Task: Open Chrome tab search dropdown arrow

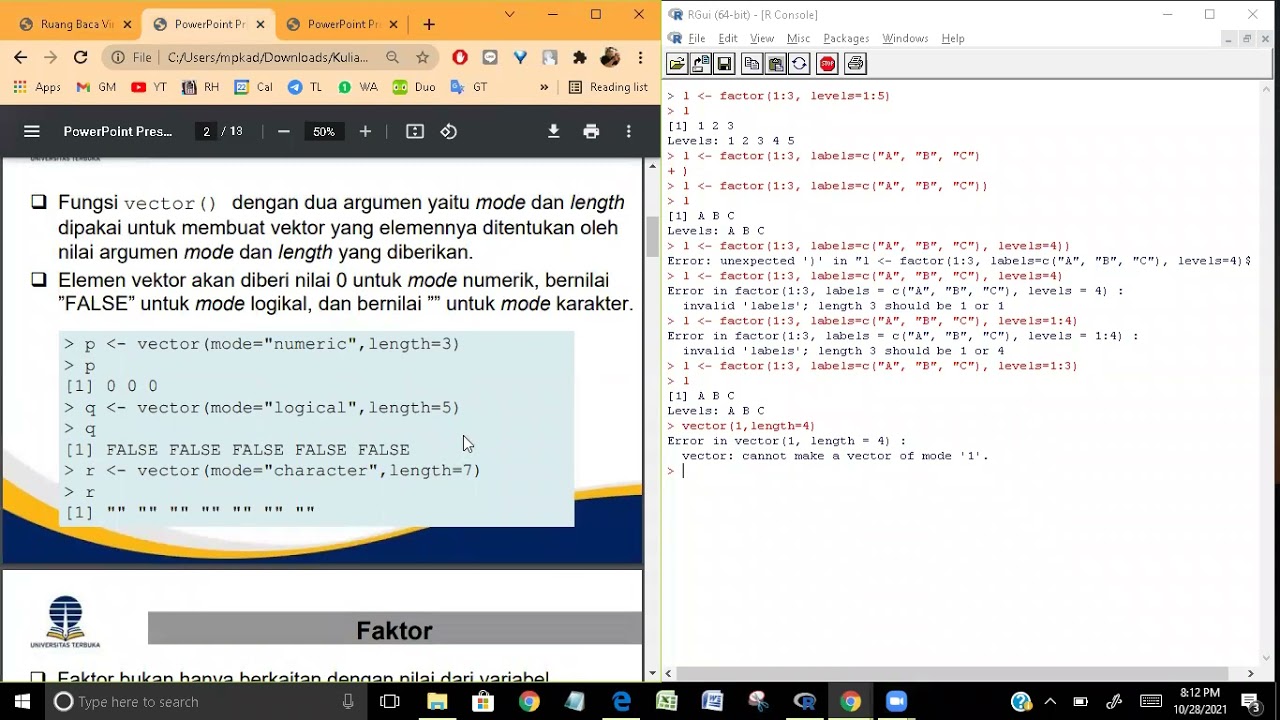Action: click(x=510, y=14)
